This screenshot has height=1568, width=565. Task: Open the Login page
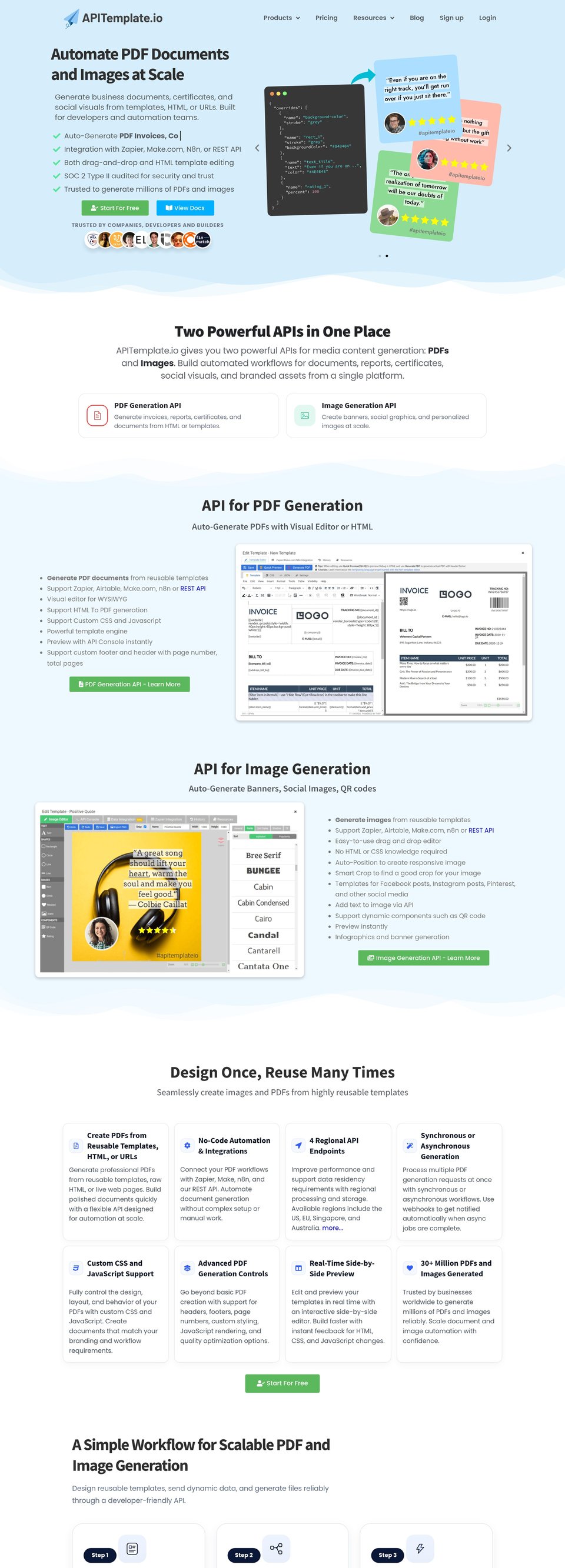click(x=487, y=18)
